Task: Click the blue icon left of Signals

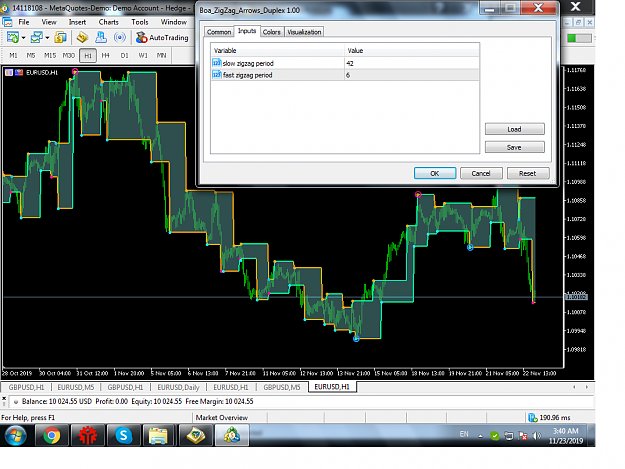Action: 101,37
